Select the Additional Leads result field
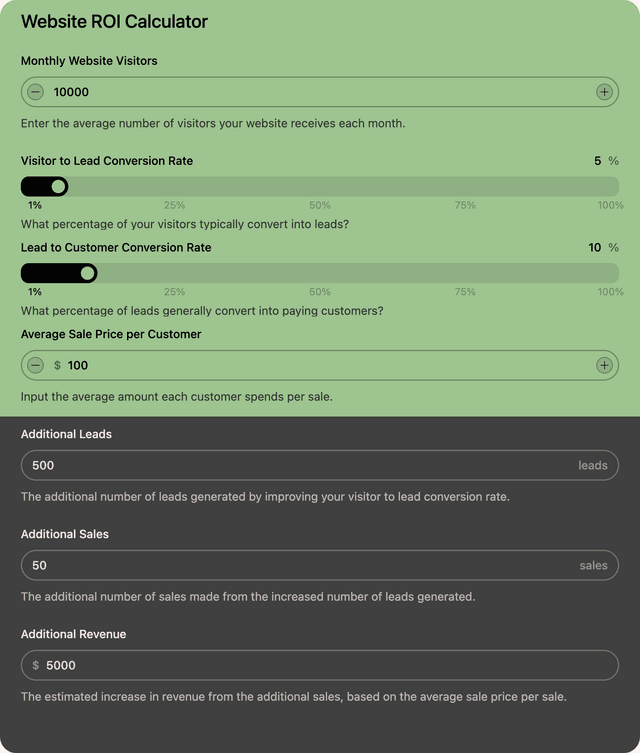The image size is (640, 753). point(300,465)
